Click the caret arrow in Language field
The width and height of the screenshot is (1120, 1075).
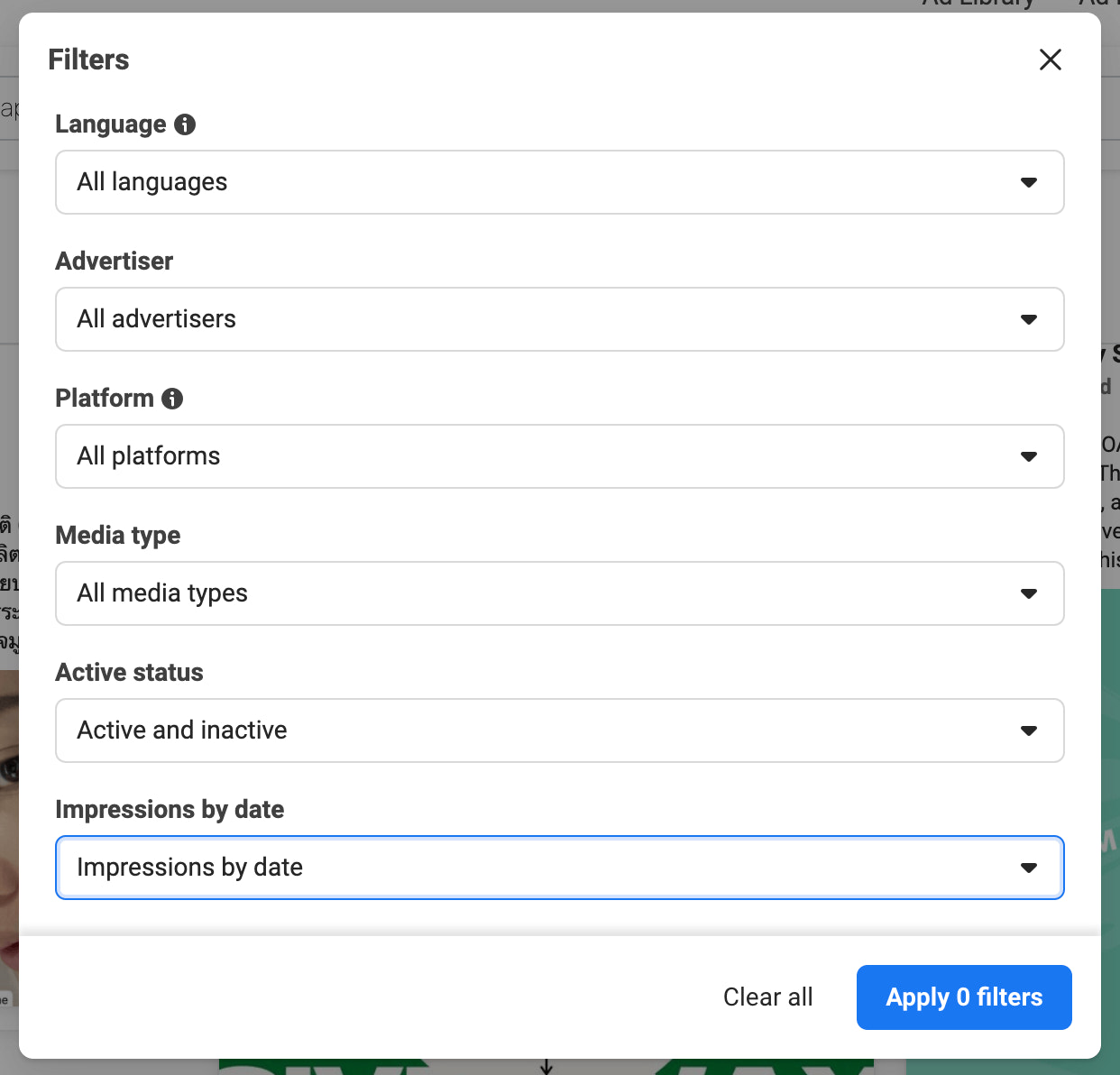(1029, 182)
